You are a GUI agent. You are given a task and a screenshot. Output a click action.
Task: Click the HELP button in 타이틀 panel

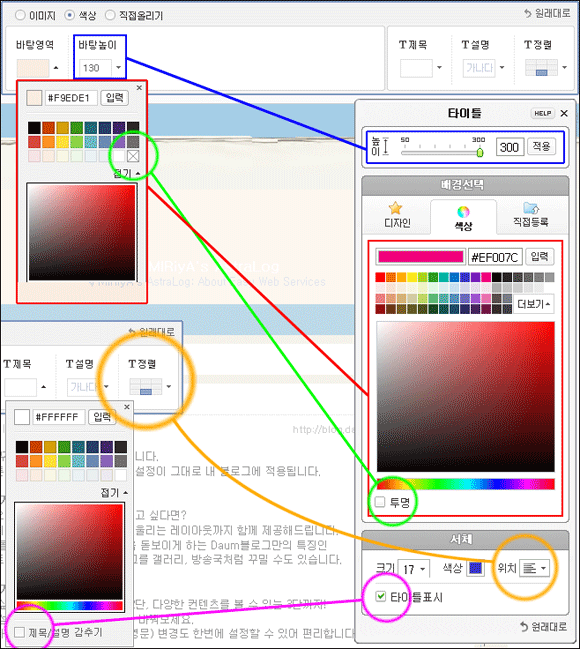click(x=542, y=113)
